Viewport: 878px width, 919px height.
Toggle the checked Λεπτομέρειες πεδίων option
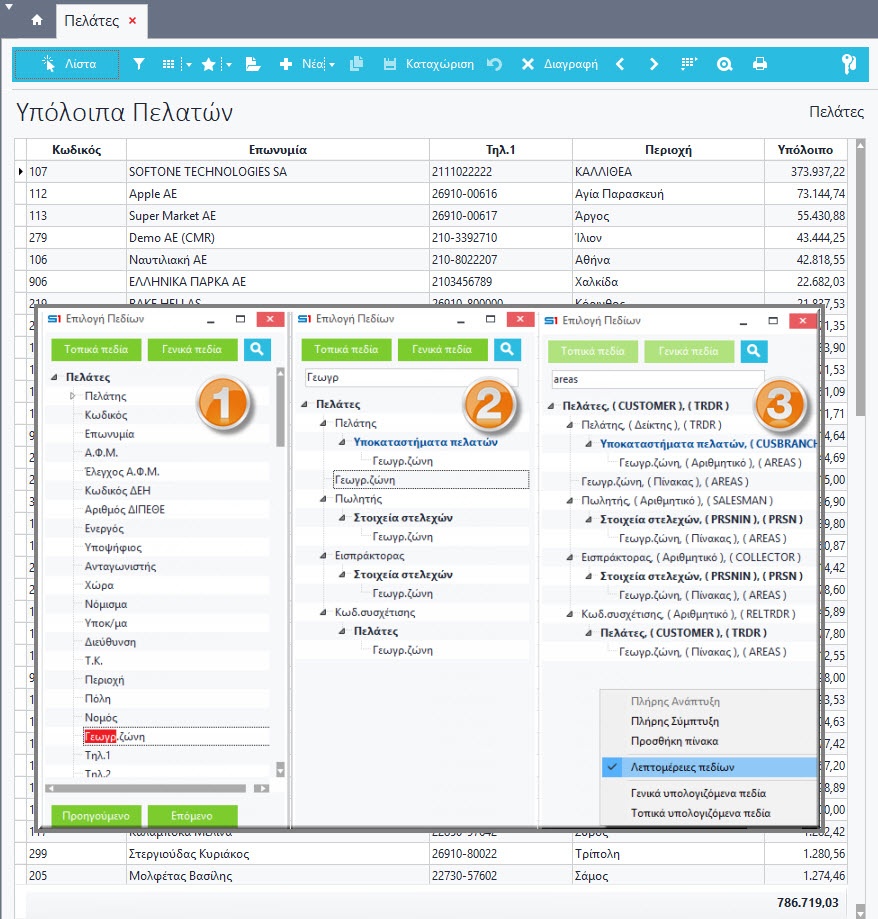click(x=684, y=767)
